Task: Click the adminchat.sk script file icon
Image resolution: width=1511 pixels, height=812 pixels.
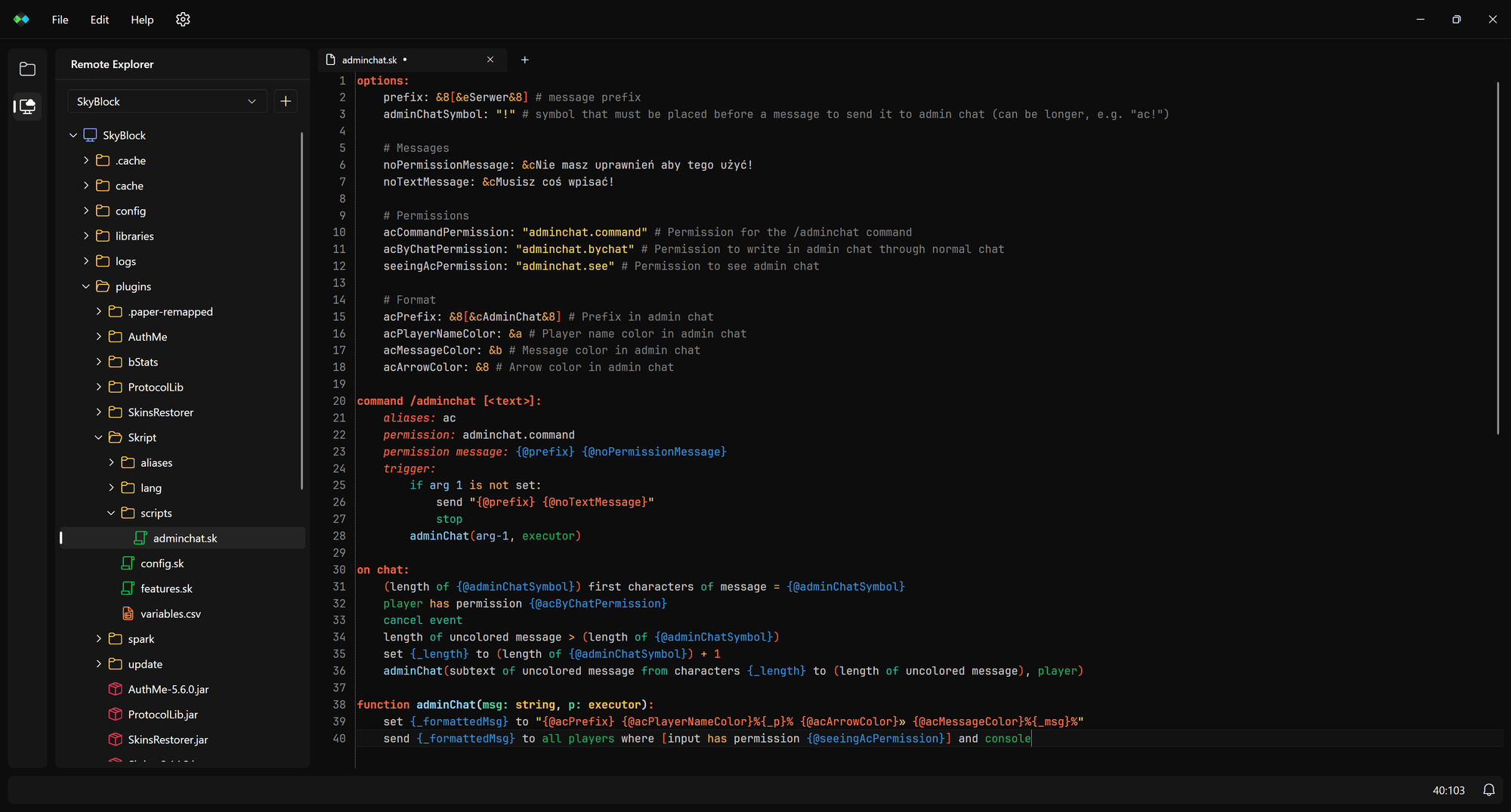Action: pyautogui.click(x=140, y=538)
